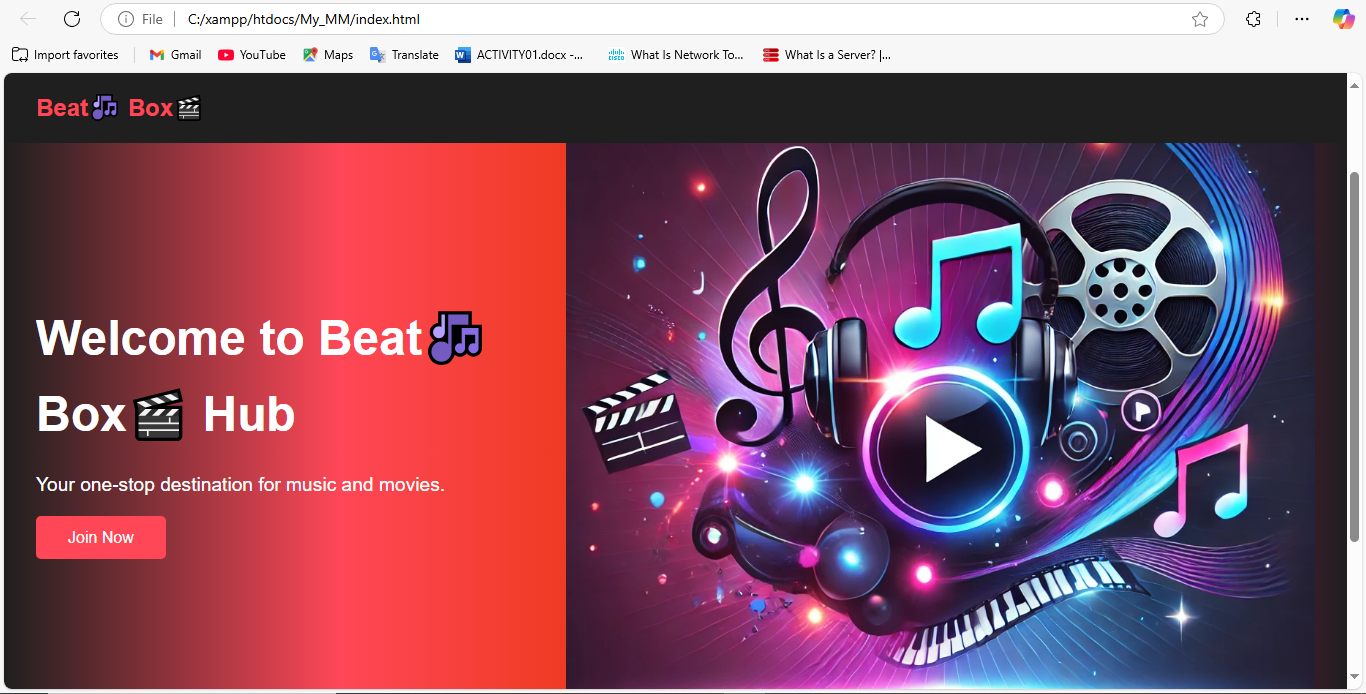Viewport: 1366px width, 694px height.
Task: Click the site info icon beside File
Action: coord(126,19)
